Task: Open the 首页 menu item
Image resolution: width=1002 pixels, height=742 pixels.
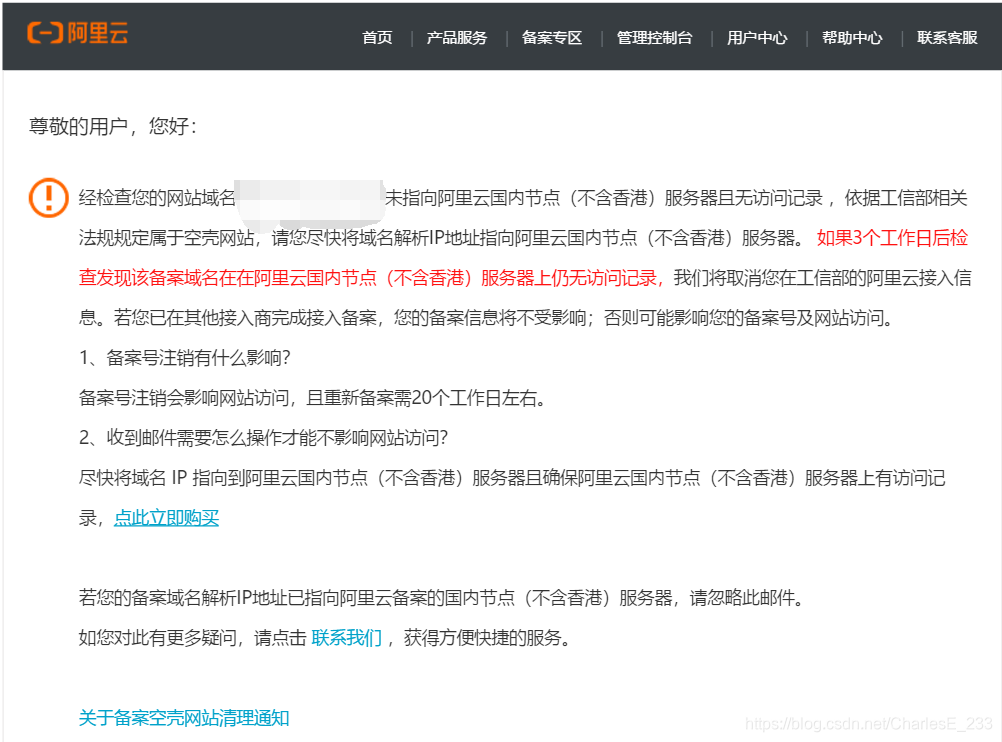Action: (377, 38)
